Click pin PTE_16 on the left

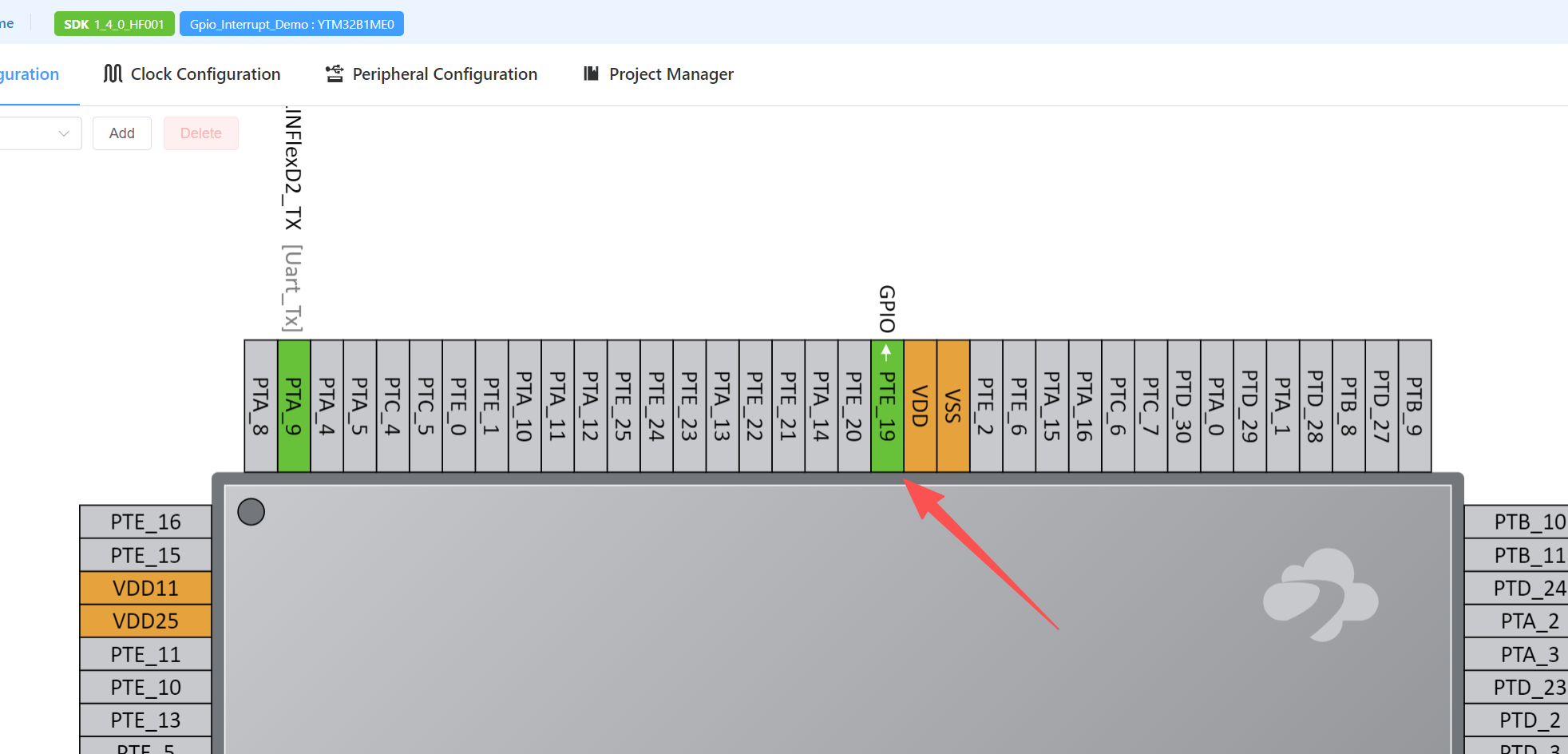(x=145, y=522)
